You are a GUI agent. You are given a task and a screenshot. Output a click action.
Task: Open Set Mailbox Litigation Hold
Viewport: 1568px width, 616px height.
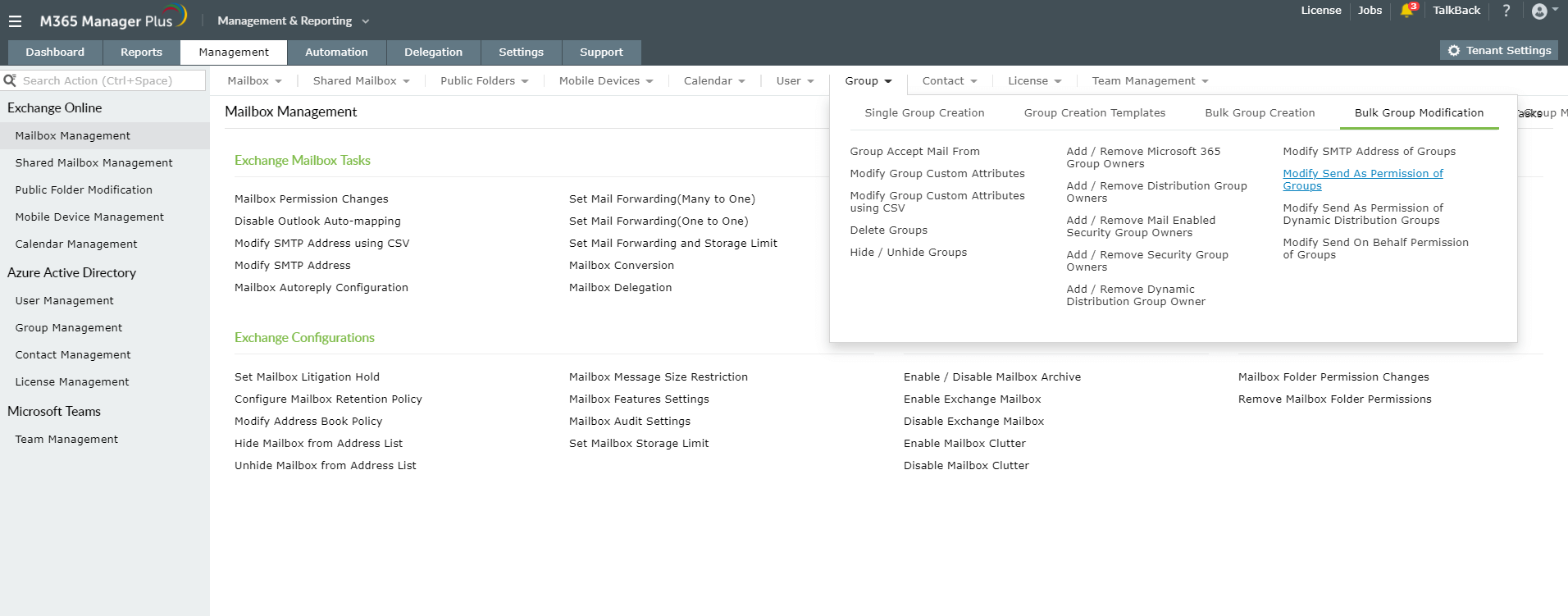point(307,377)
